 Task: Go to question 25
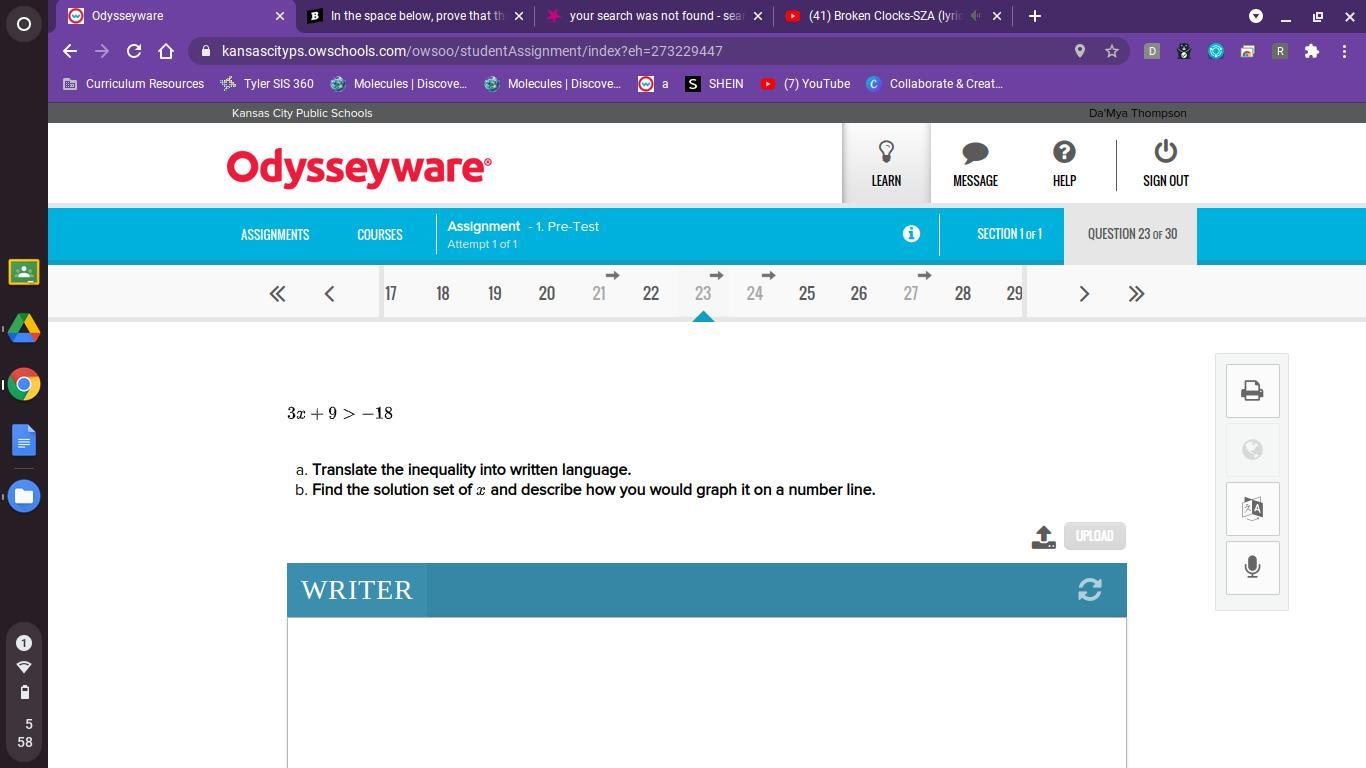(x=807, y=294)
